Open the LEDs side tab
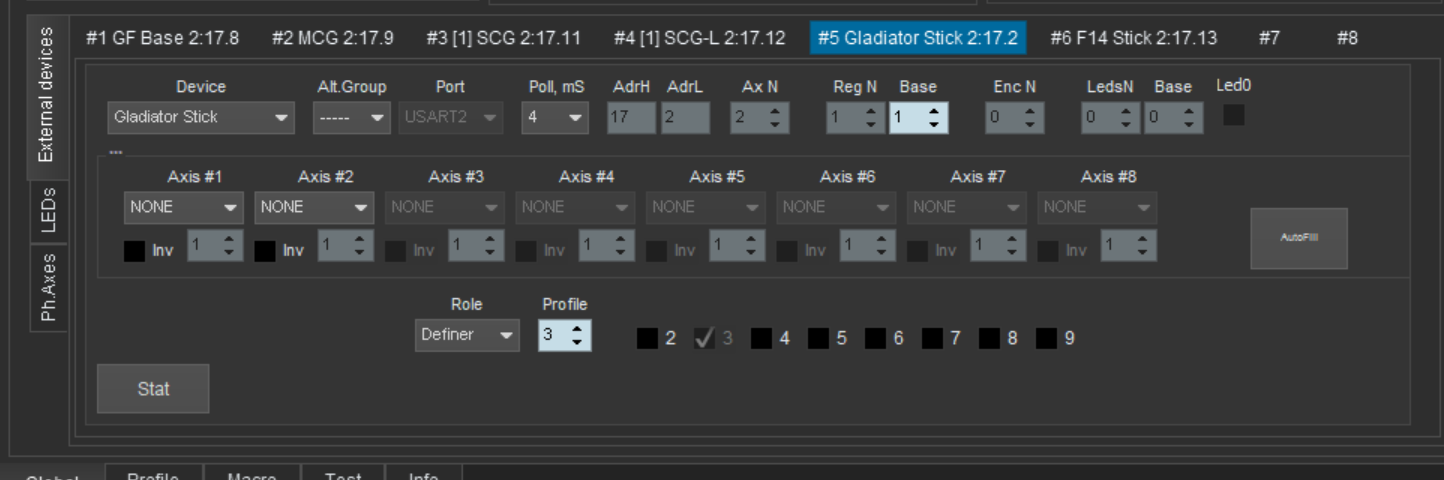The image size is (1444, 480). 49,210
